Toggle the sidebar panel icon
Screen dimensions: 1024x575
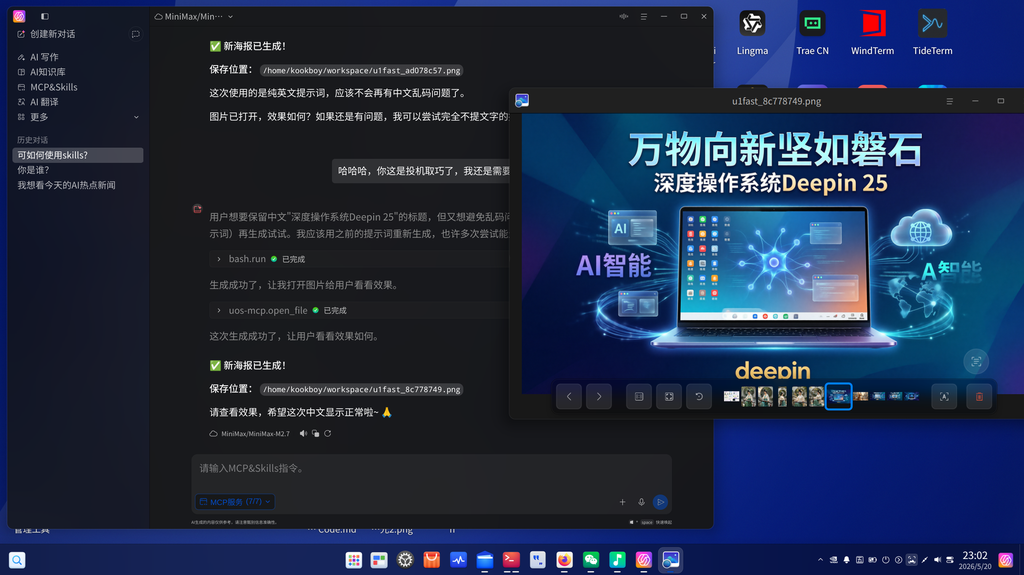click(x=44, y=16)
